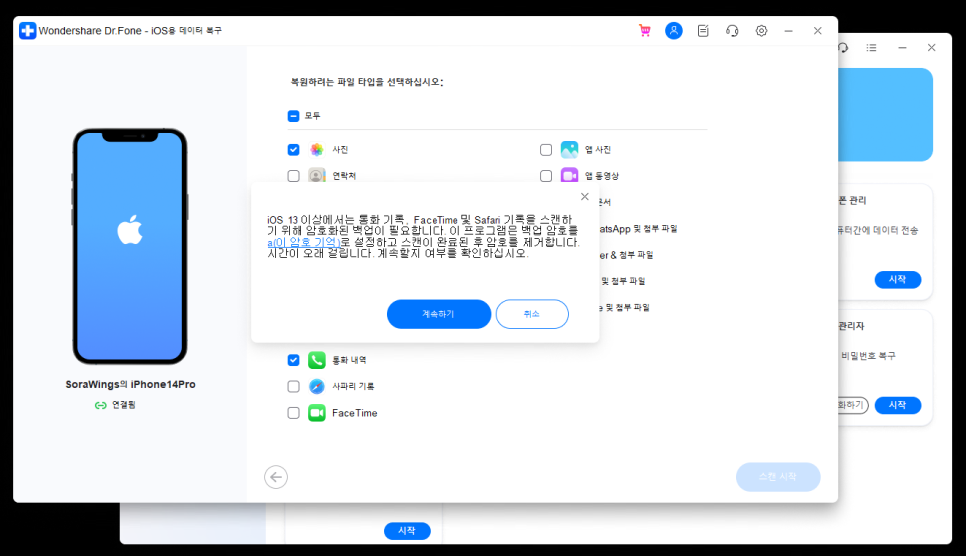Click the 폰 관리 heading in background window
The width and height of the screenshot is (966, 556).
(853, 200)
